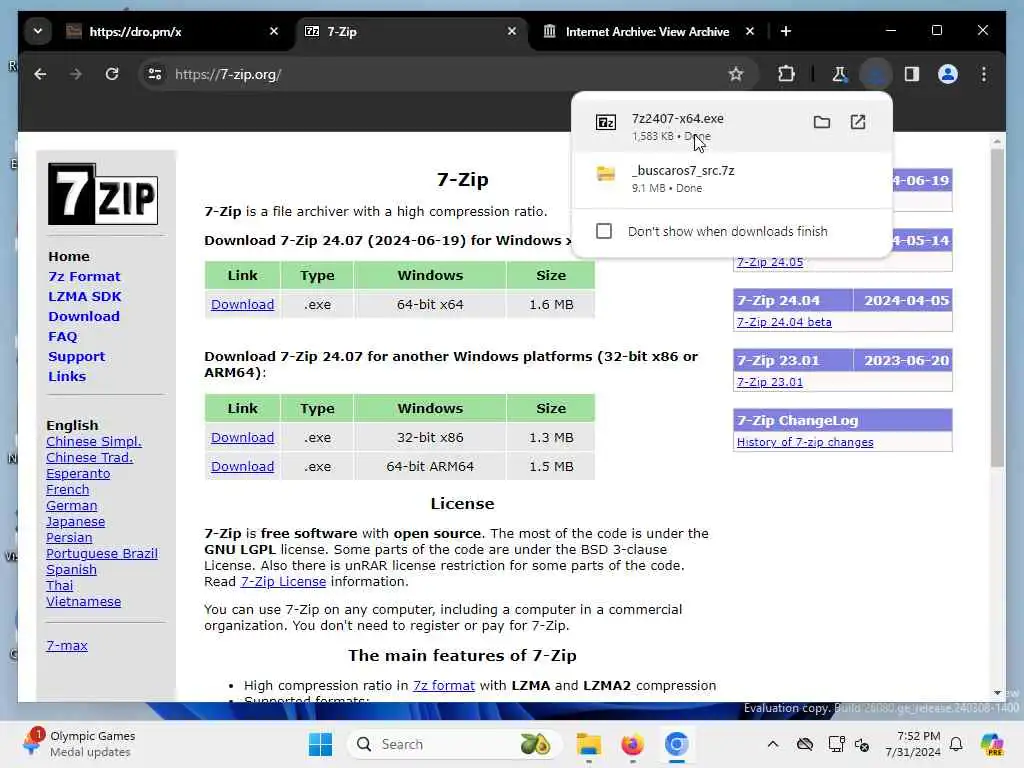Open the 7-Zip 24.05 news link
1024x768 pixels.
pyautogui.click(x=769, y=262)
